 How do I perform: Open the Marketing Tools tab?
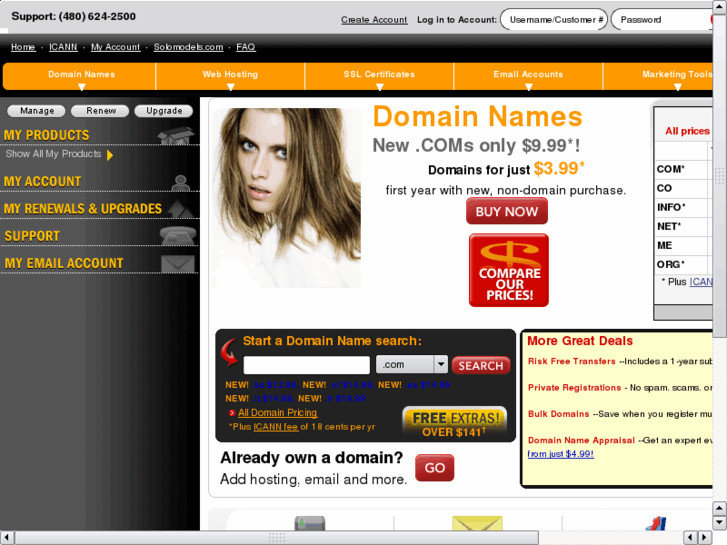click(658, 76)
